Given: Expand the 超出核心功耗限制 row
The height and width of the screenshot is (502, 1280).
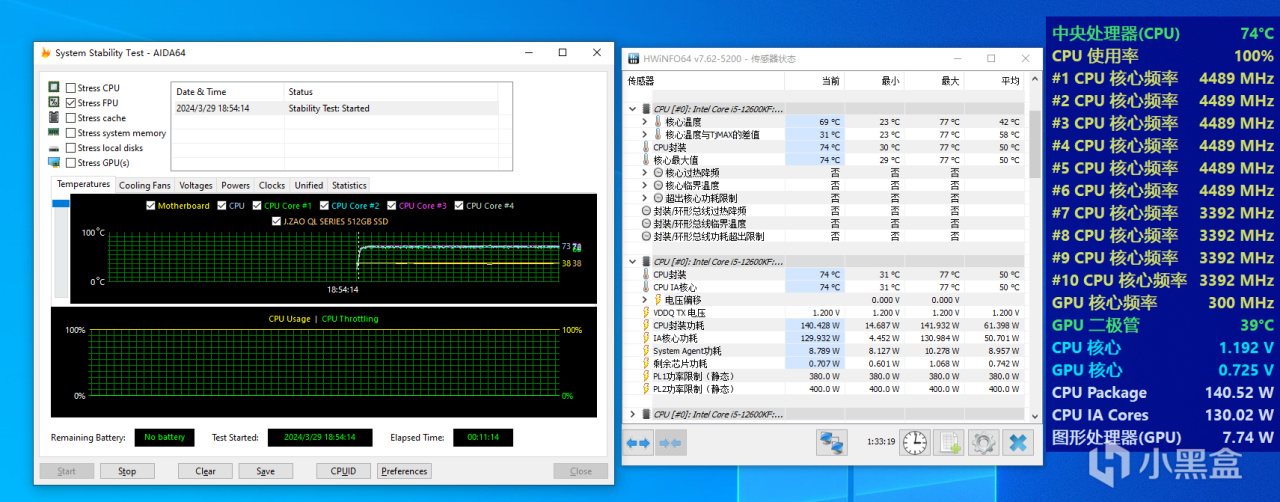Looking at the screenshot, I should coord(645,198).
